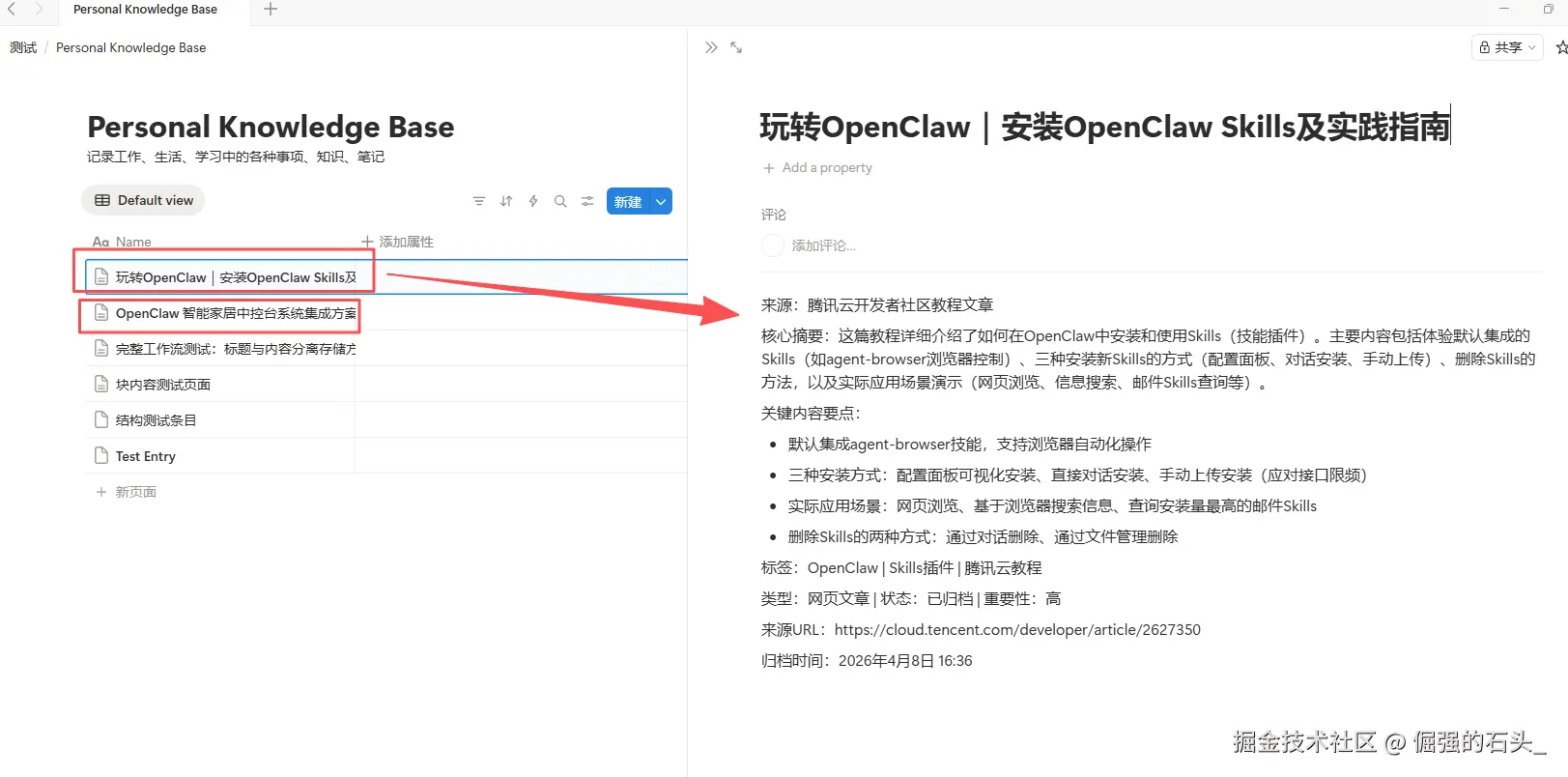The width and height of the screenshot is (1568, 777).
Task: Go to 测试 breadcrumb
Action: [23, 47]
